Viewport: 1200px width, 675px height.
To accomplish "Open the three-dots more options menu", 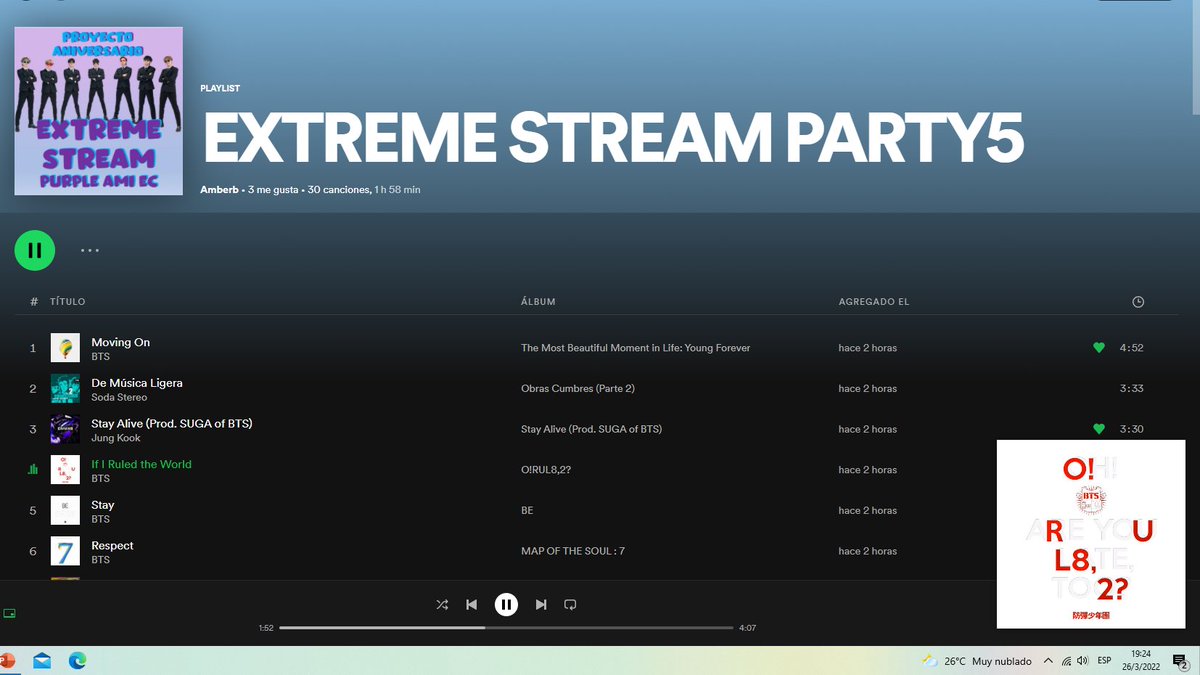I will coord(90,250).
